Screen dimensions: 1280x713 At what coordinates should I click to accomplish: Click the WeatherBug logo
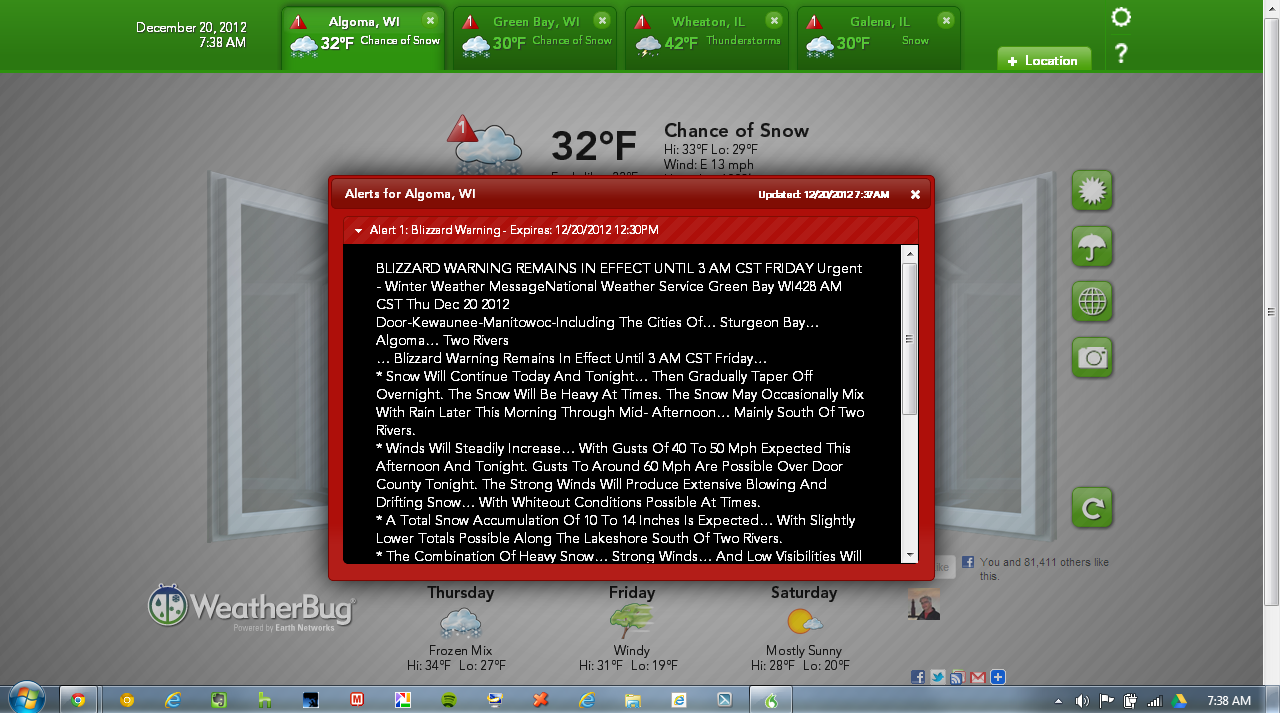pos(252,607)
